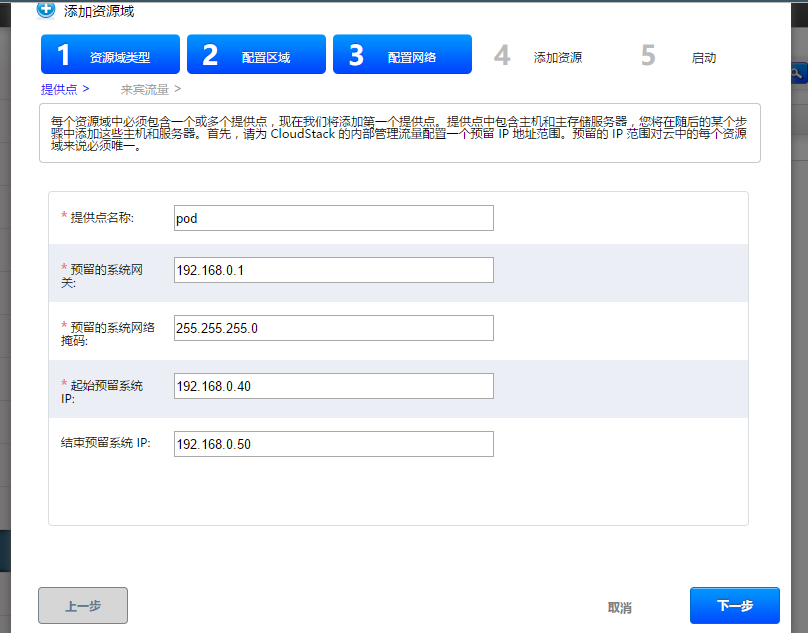Click 取消 to cancel the wizard
Image resolution: width=808 pixels, height=633 pixels.
click(619, 607)
